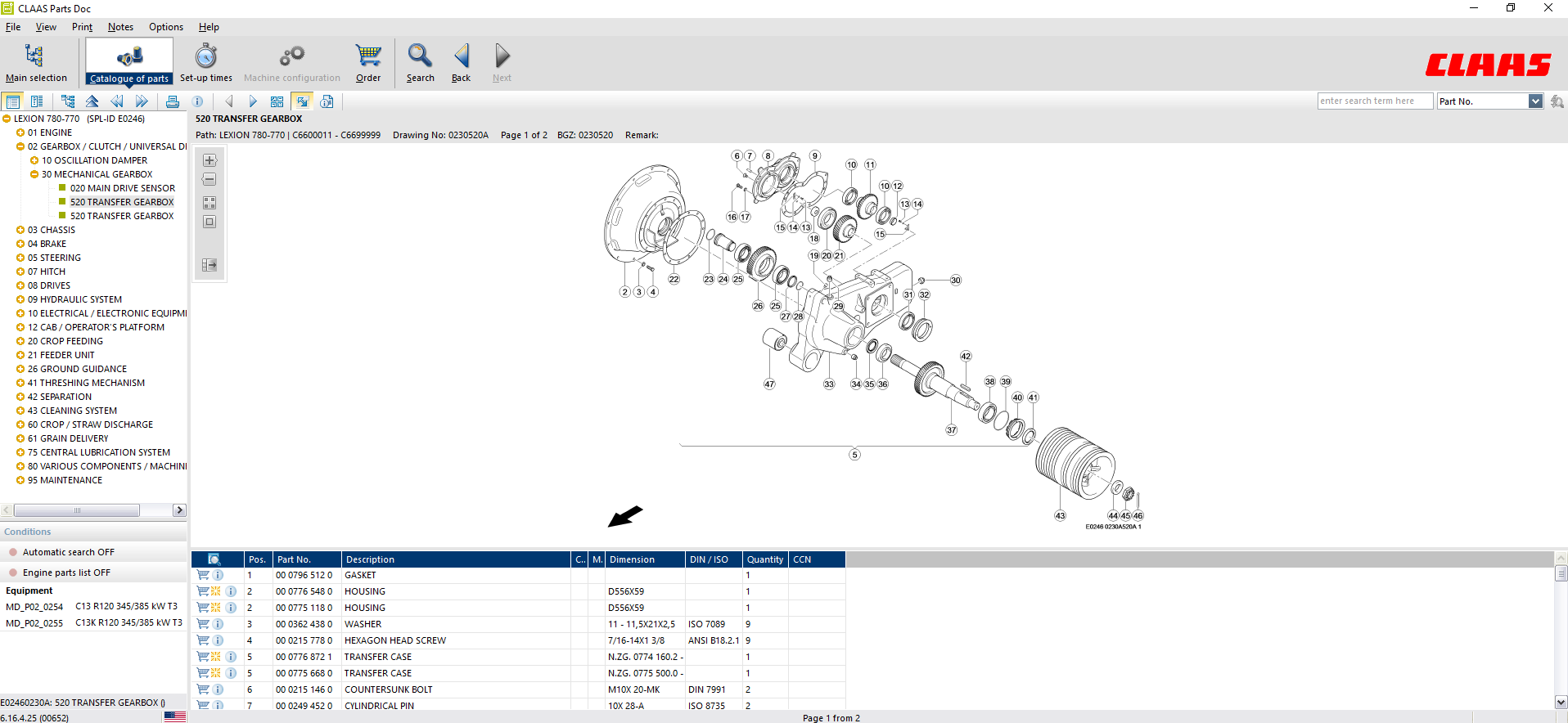The image size is (1568, 723).
Task: Click callout 43 on the drawing
Action: click(x=1060, y=516)
